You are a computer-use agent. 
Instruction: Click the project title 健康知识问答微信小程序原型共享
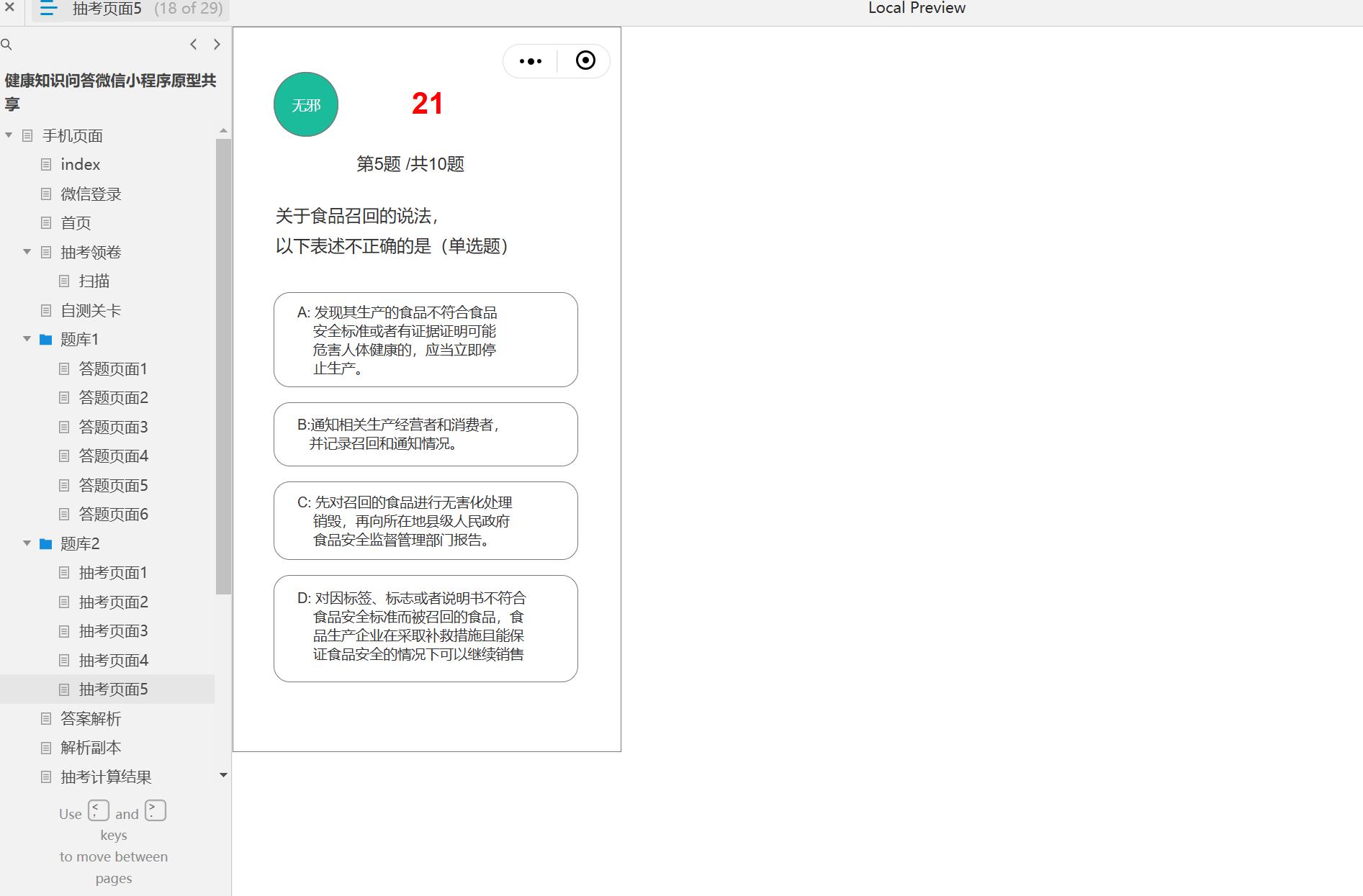point(110,92)
